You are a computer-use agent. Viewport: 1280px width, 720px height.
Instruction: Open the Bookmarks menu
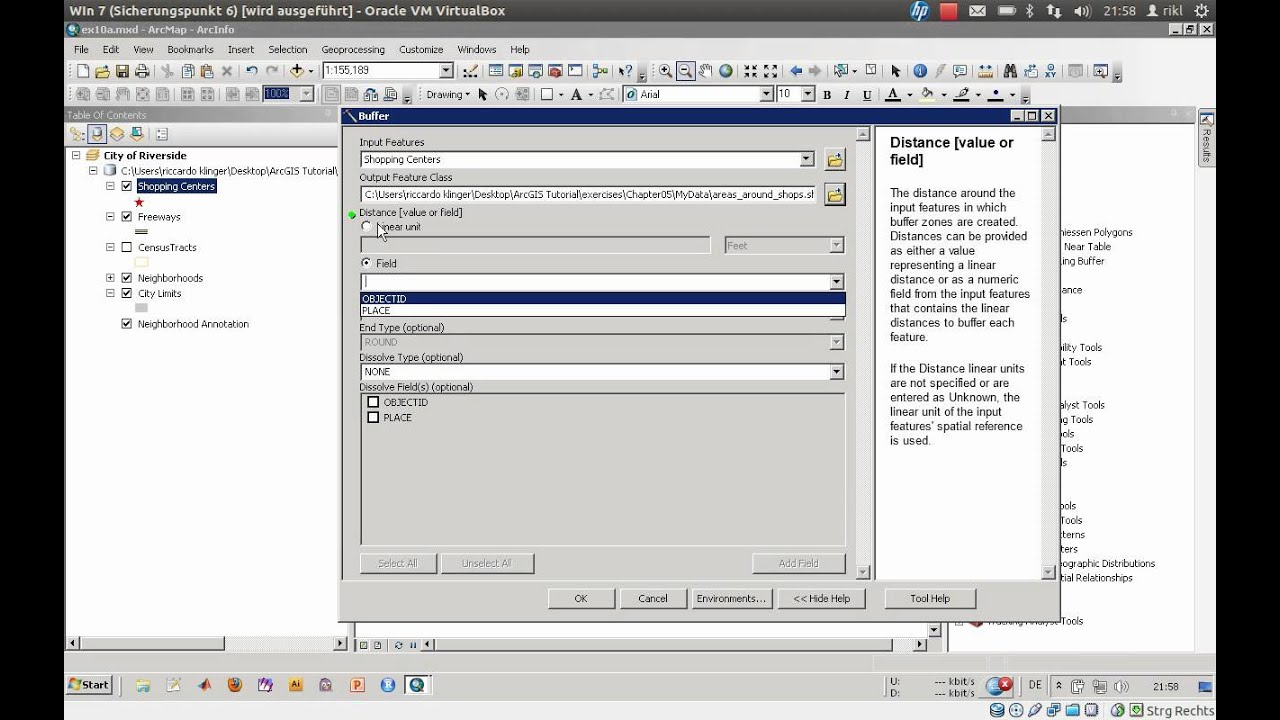coord(190,49)
